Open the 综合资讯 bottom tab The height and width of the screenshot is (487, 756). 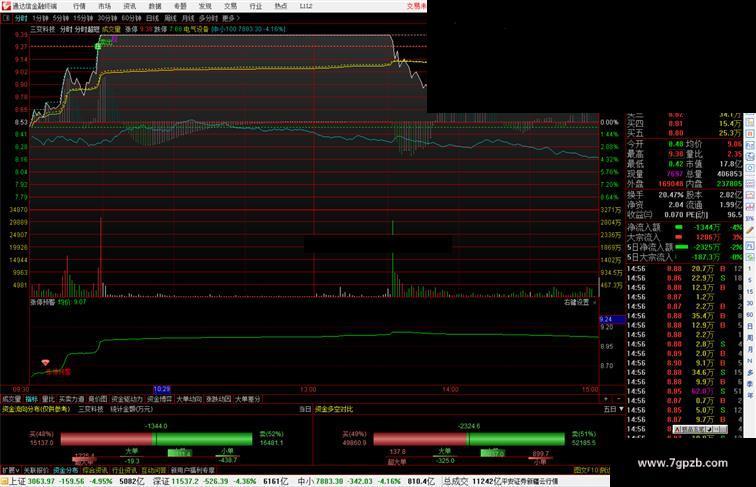click(95, 470)
